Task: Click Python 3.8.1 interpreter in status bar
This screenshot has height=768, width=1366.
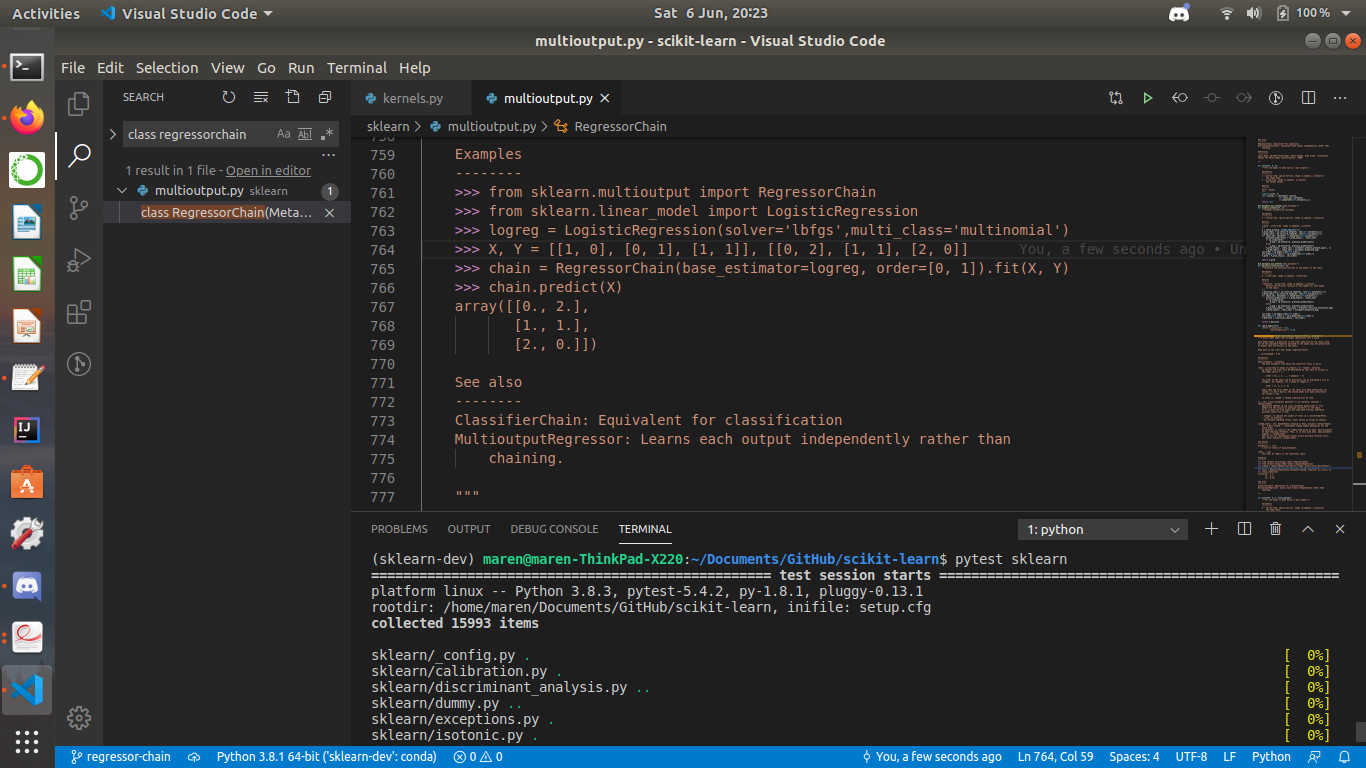Action: [x=327, y=757]
